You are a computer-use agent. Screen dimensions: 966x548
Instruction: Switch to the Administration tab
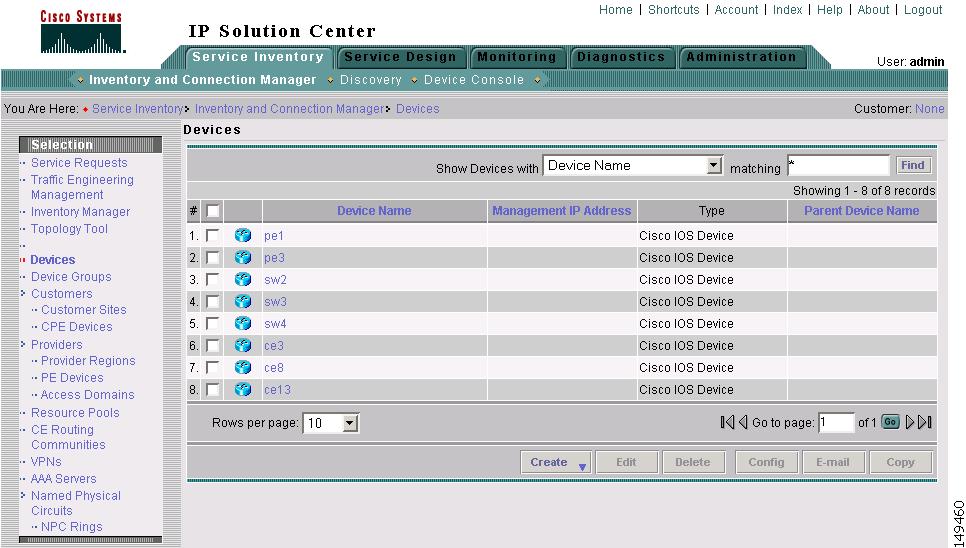741,57
